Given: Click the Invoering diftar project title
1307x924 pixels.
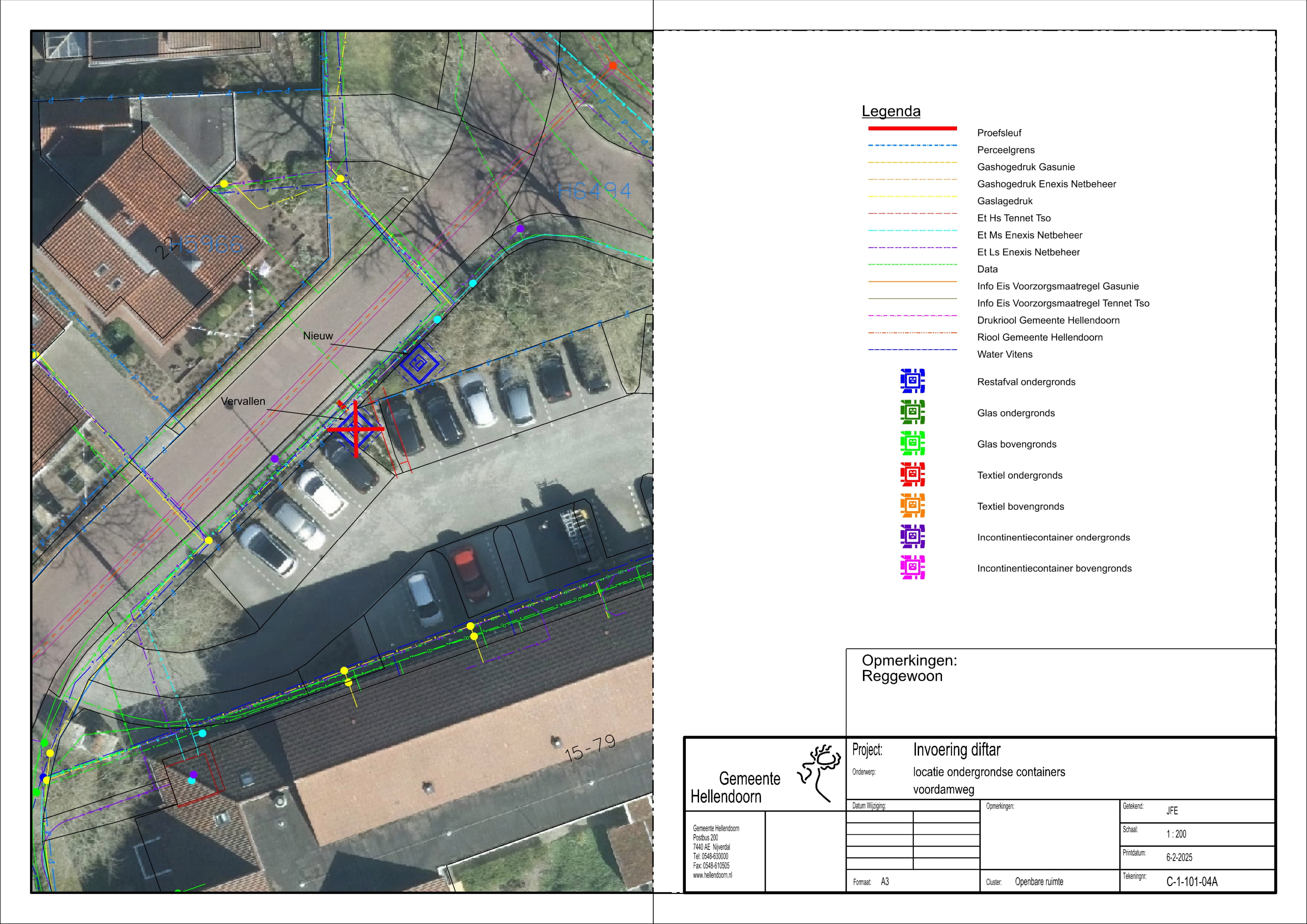Looking at the screenshot, I should coord(956,750).
